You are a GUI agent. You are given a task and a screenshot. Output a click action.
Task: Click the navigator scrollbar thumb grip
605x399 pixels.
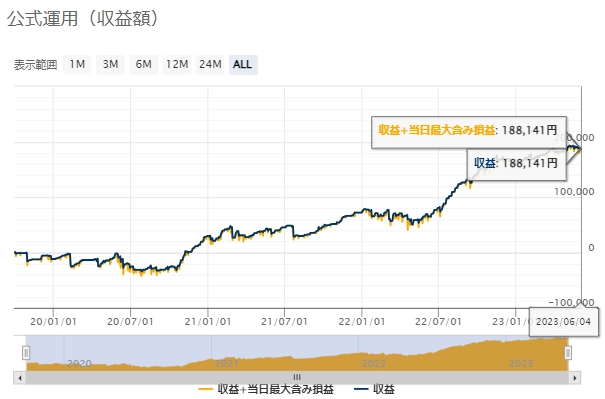tap(297, 377)
